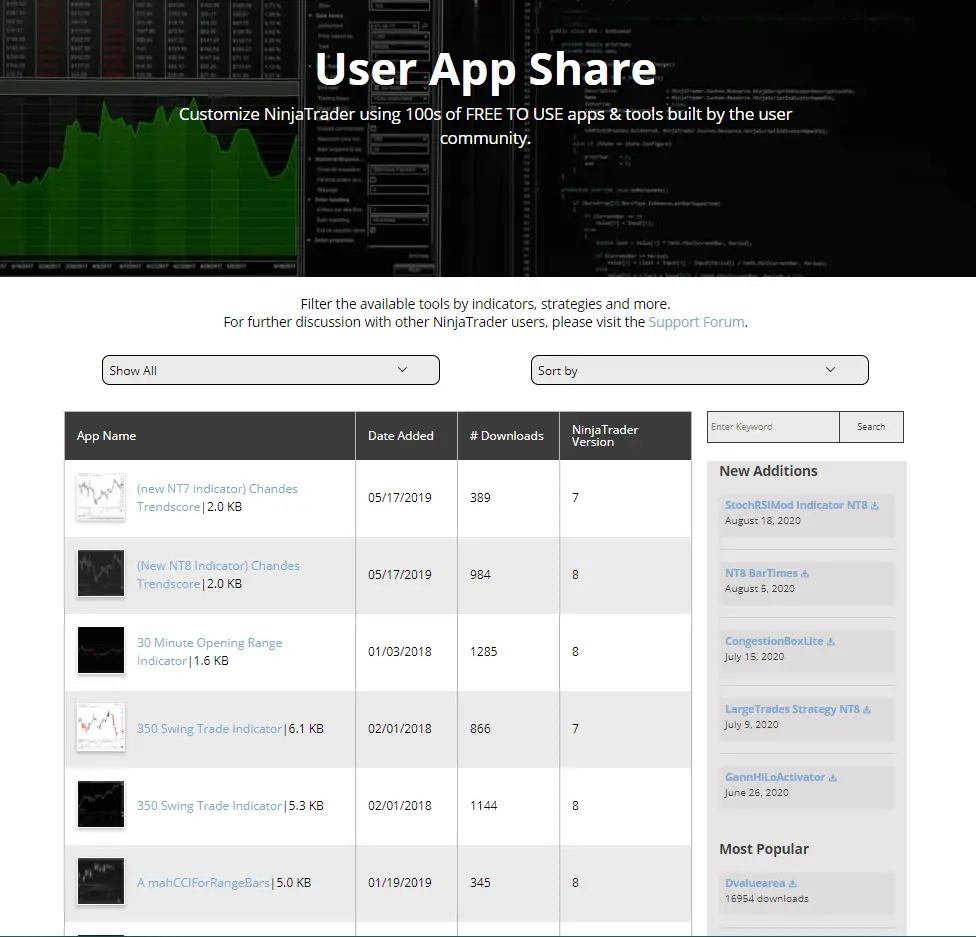The image size is (976, 937).
Task: Open StochRSIMod Indicator NT8 in New Additions
Action: (x=796, y=505)
